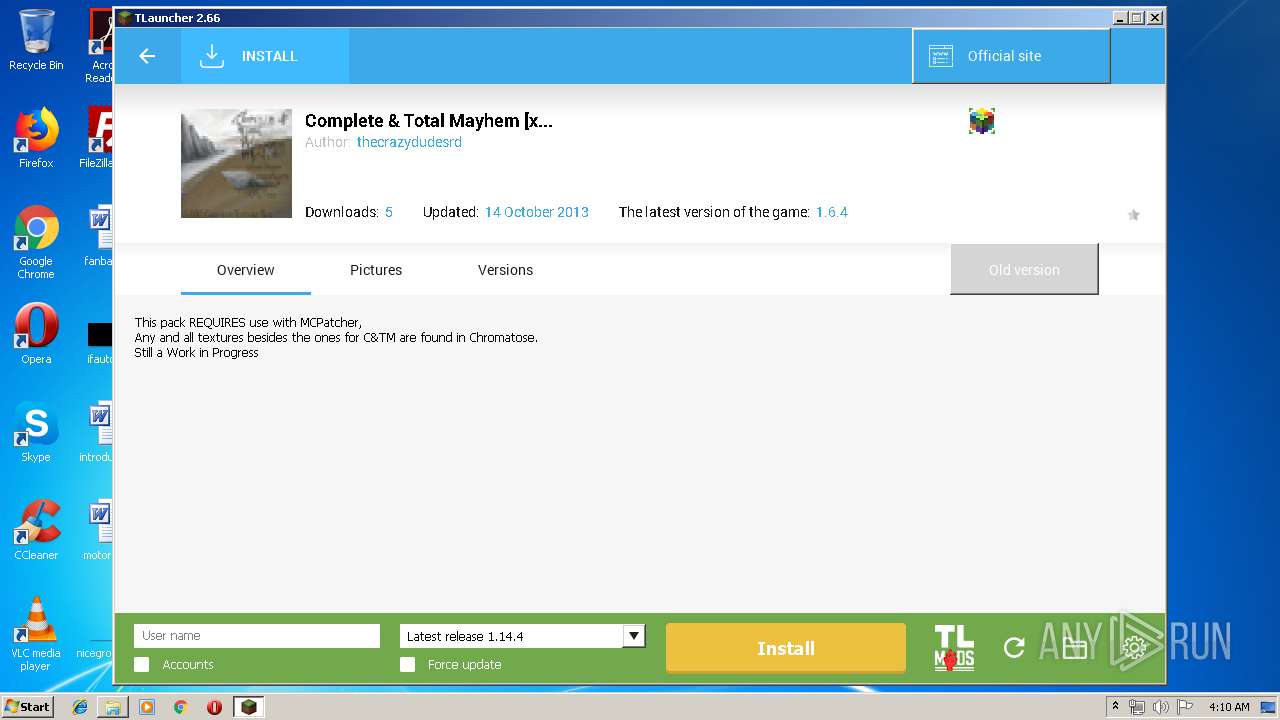Open the settings gear icon in TLauncher

coord(1134,648)
